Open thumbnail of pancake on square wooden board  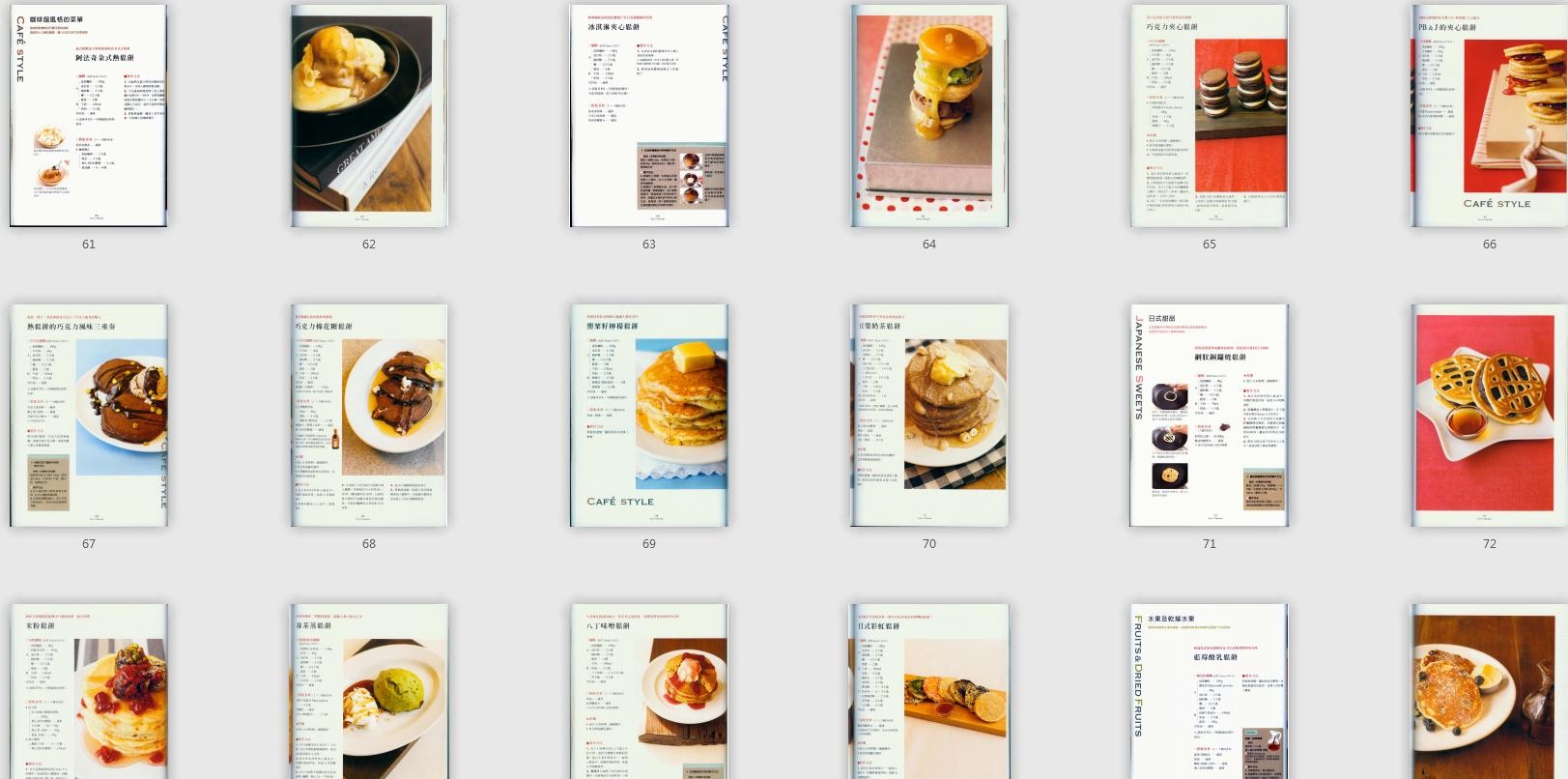(648, 692)
